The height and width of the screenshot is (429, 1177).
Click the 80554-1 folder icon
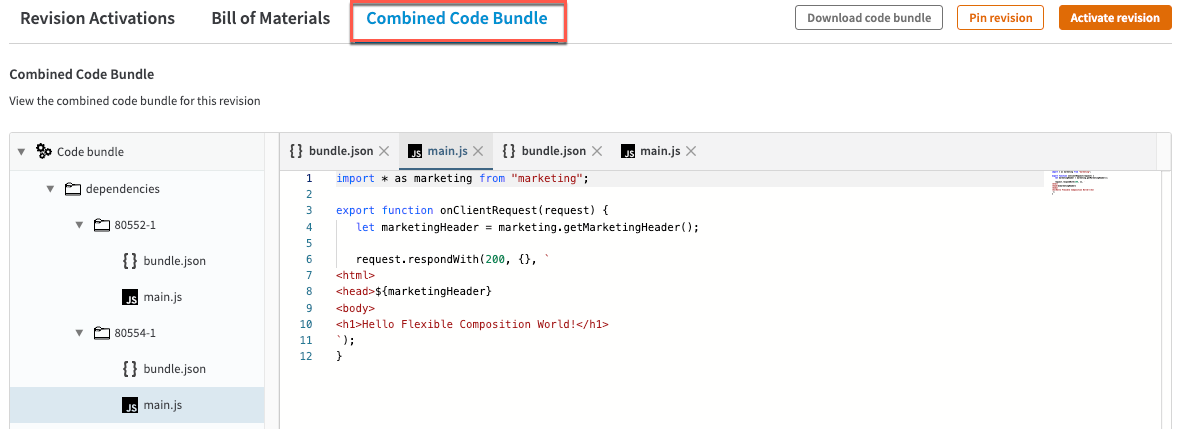click(101, 333)
